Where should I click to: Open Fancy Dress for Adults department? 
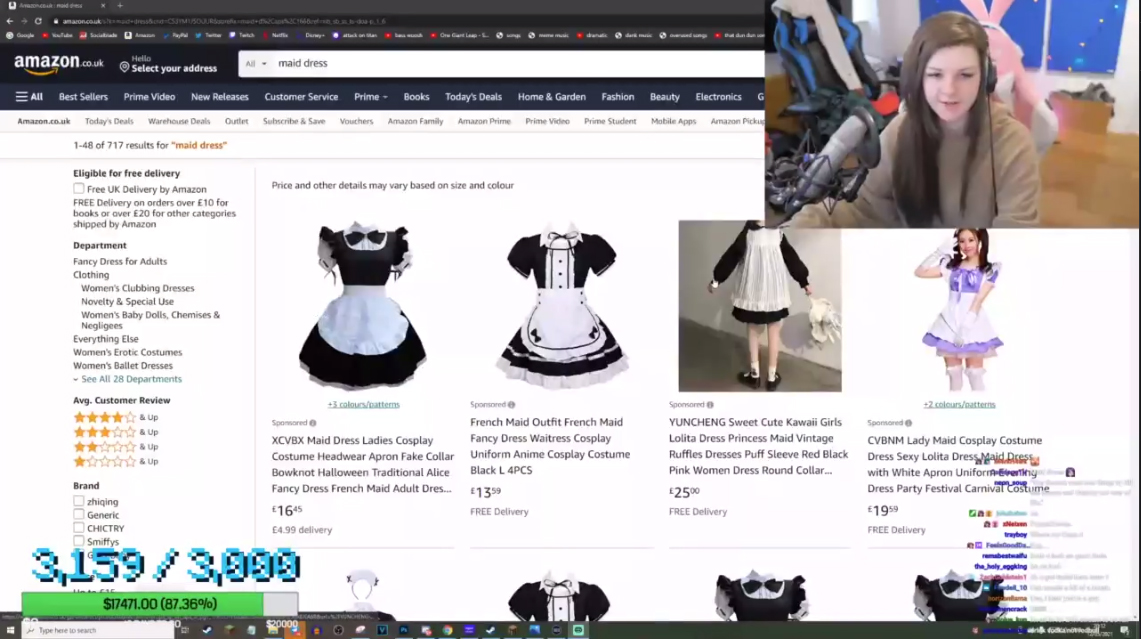(x=120, y=261)
